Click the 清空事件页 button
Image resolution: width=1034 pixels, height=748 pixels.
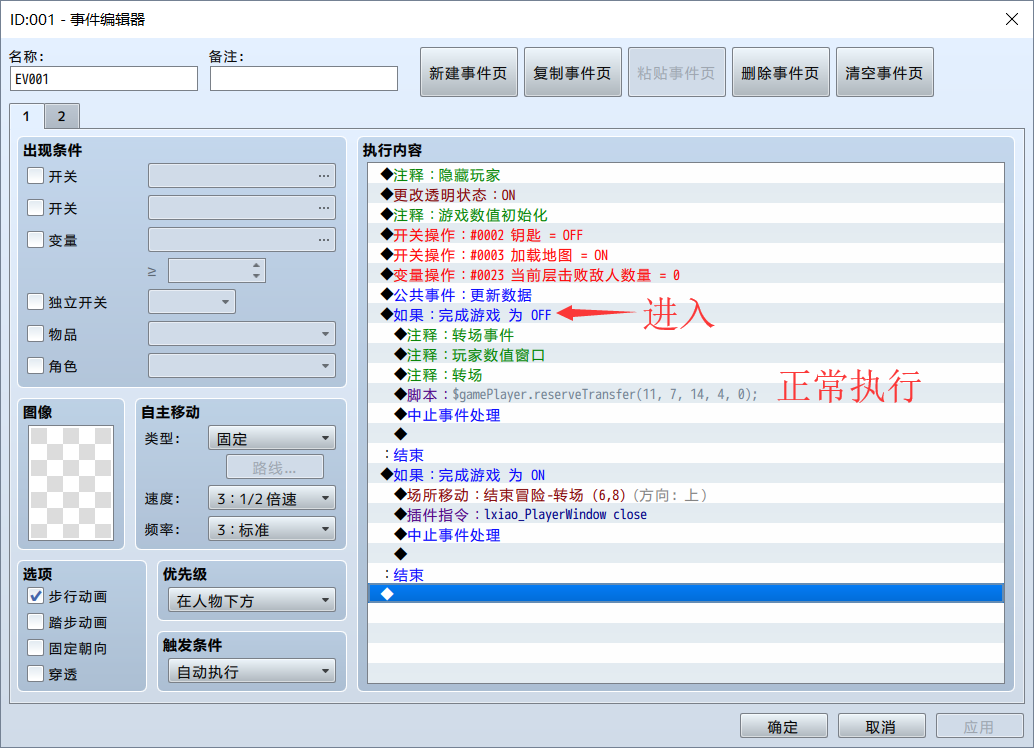pyautogui.click(x=884, y=73)
